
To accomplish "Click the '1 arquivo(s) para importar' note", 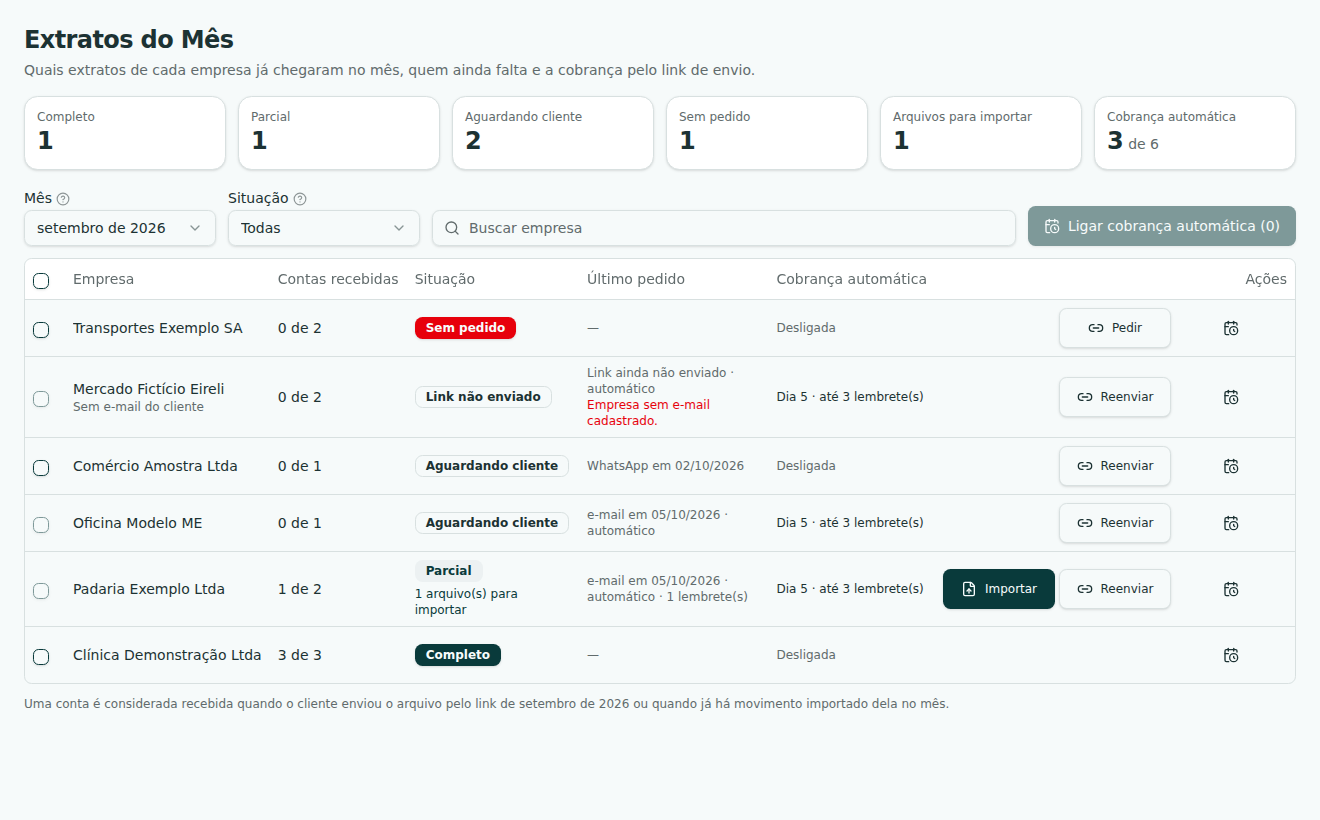I will pos(466,602).
